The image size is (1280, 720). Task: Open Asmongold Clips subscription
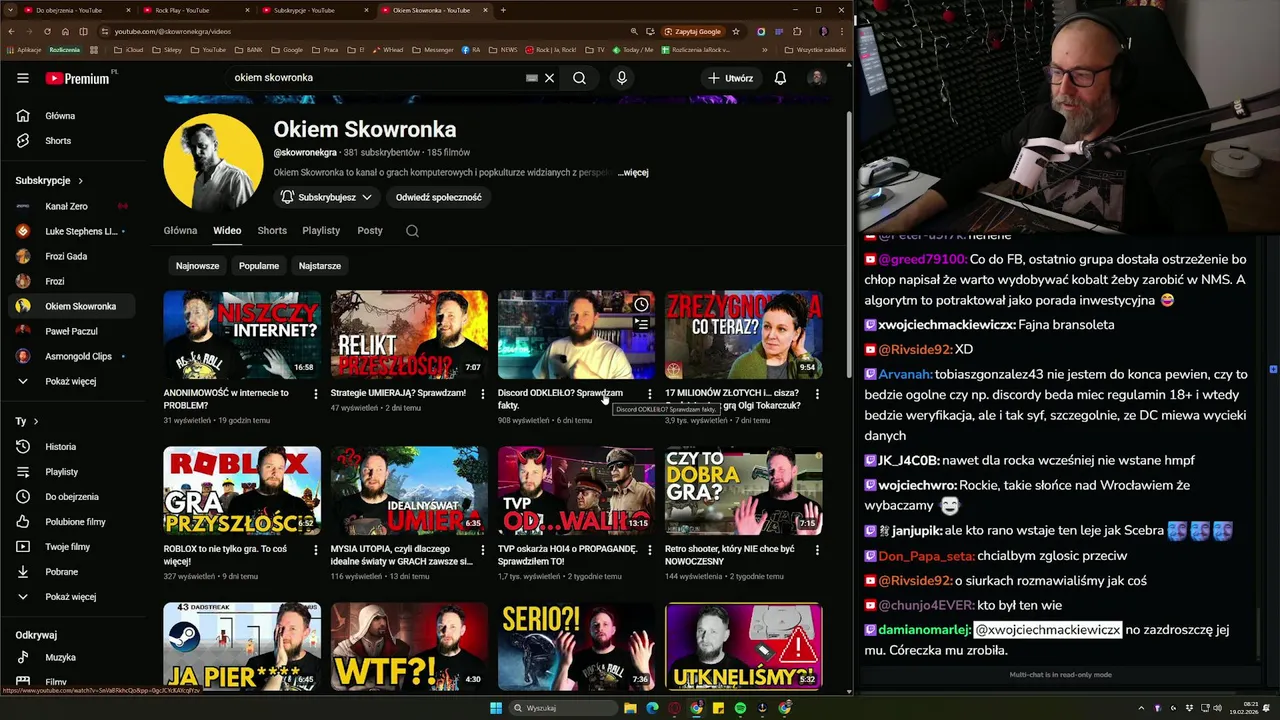[70, 356]
